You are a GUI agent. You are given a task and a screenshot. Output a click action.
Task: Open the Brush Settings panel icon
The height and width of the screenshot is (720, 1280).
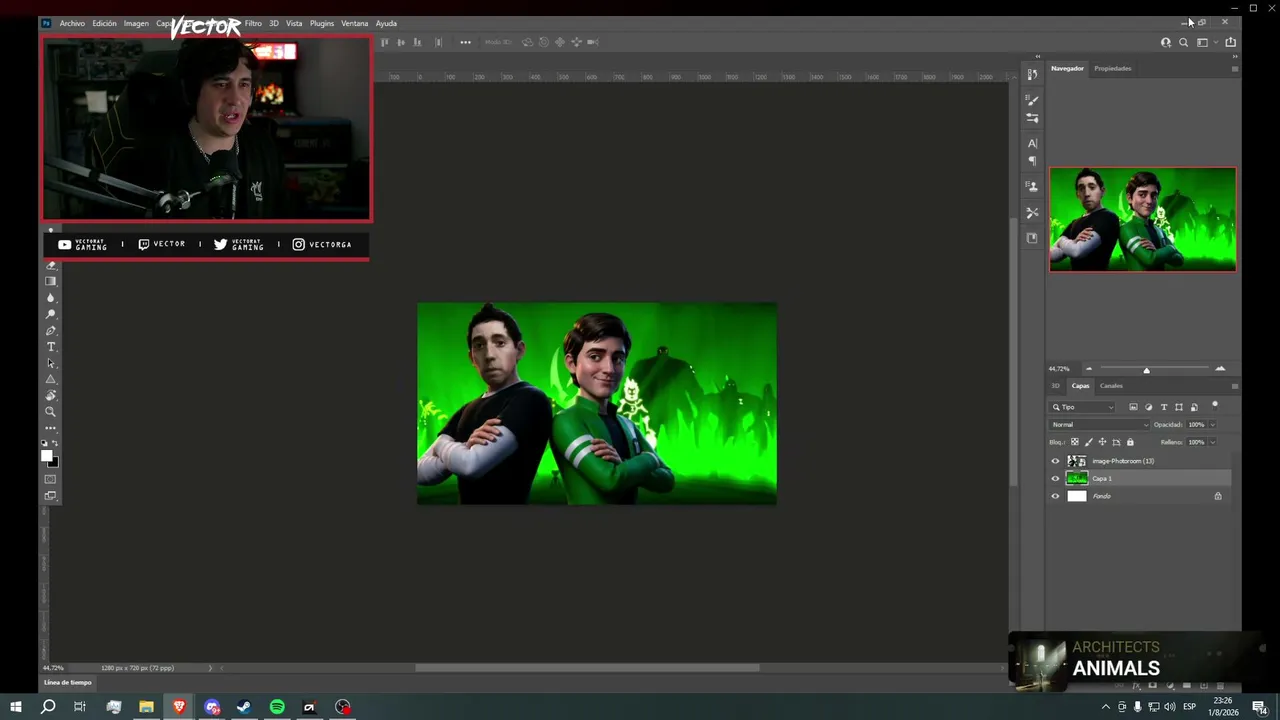1032,118
